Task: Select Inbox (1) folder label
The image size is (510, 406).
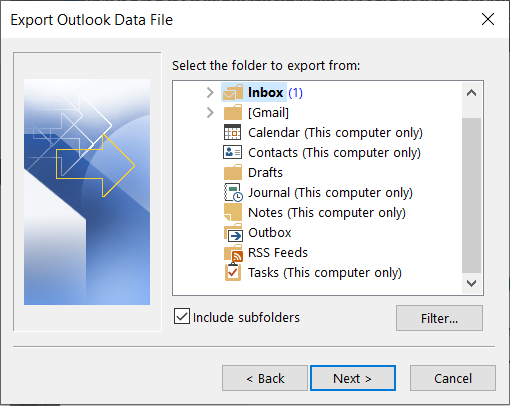Action: click(x=275, y=92)
